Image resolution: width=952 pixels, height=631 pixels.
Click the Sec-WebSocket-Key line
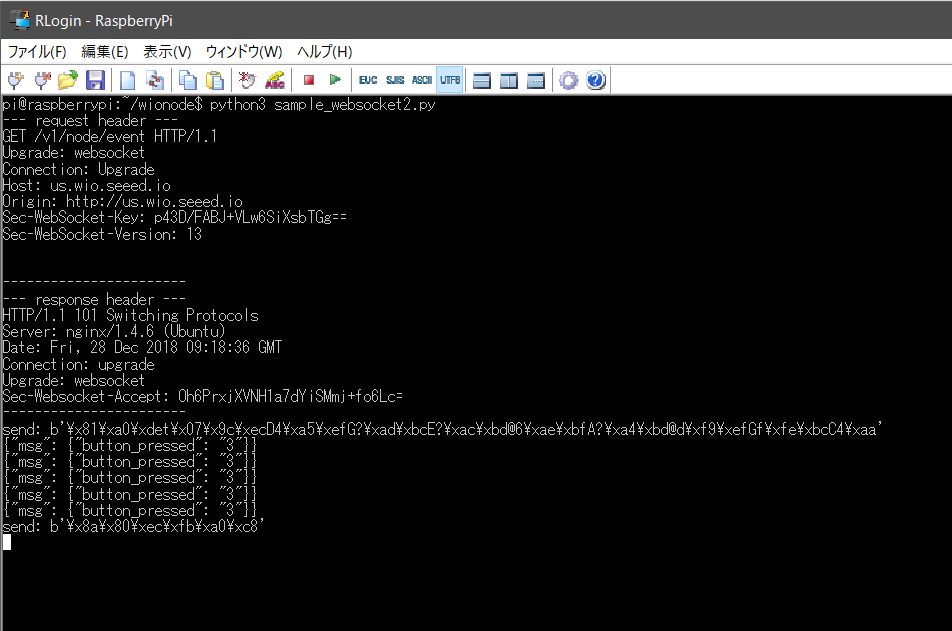(x=174, y=217)
